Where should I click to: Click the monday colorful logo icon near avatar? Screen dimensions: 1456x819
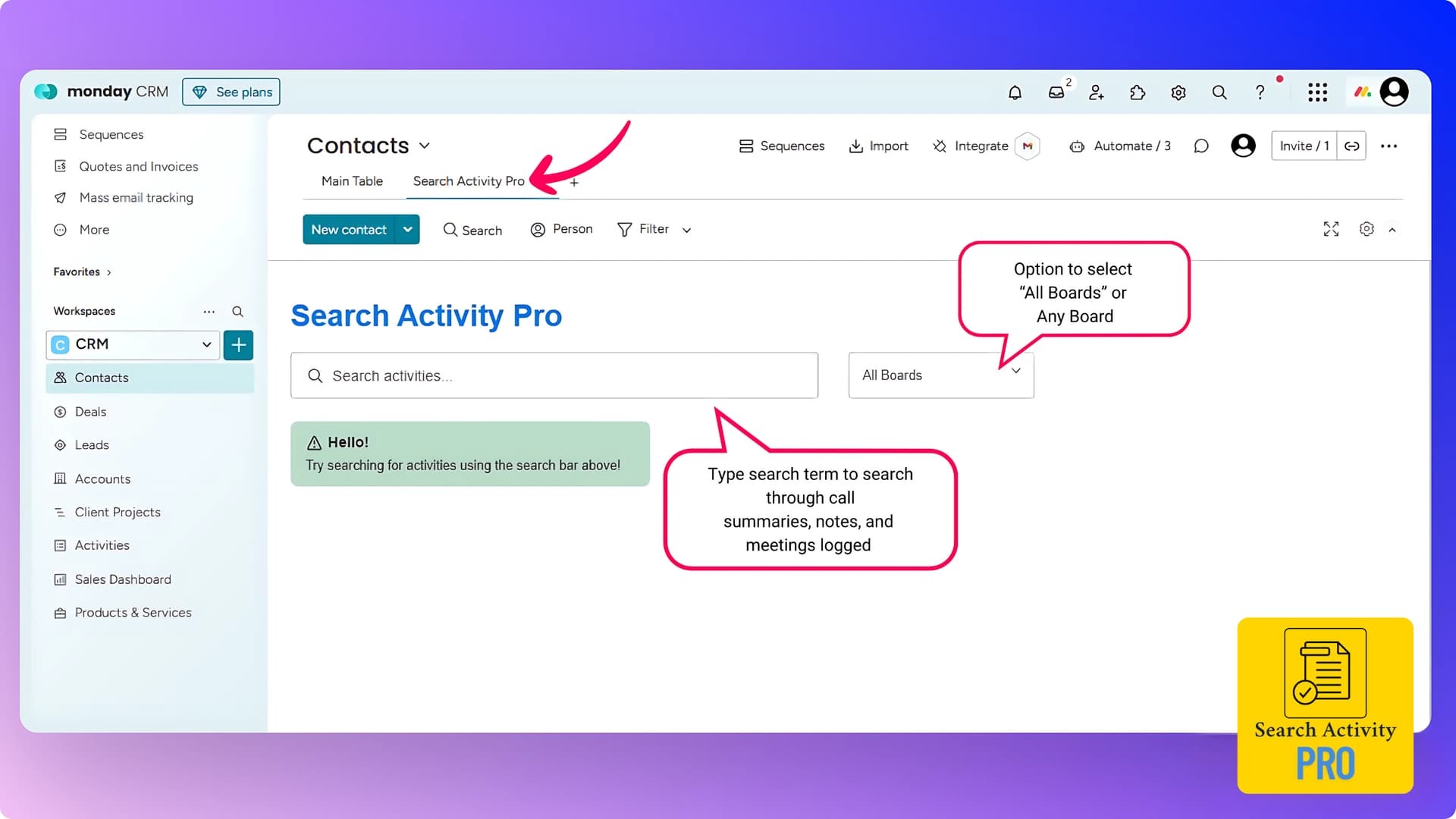(1363, 93)
